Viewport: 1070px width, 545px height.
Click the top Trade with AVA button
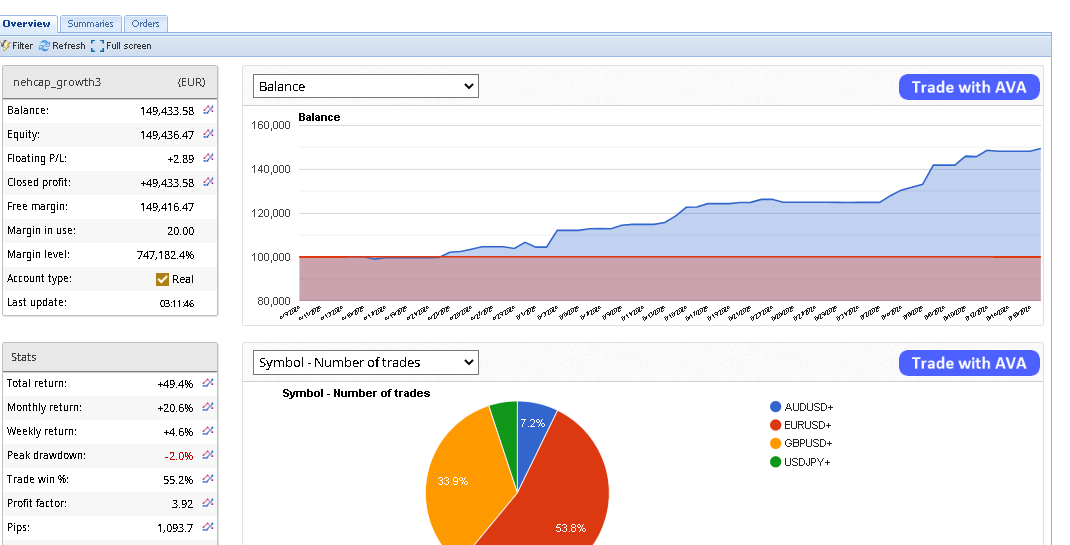pos(968,87)
